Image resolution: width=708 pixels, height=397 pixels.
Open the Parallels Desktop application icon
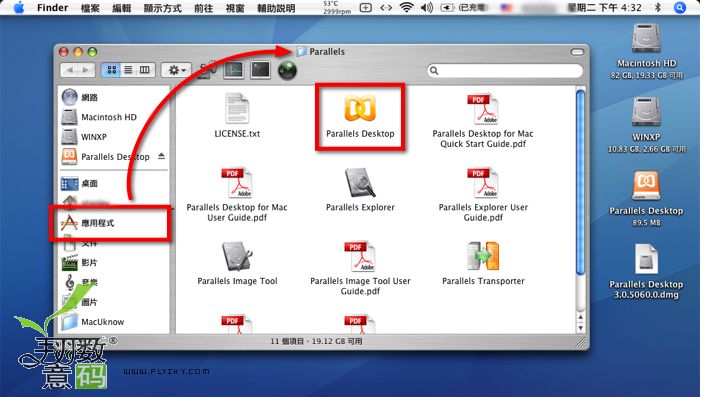[x=360, y=109]
